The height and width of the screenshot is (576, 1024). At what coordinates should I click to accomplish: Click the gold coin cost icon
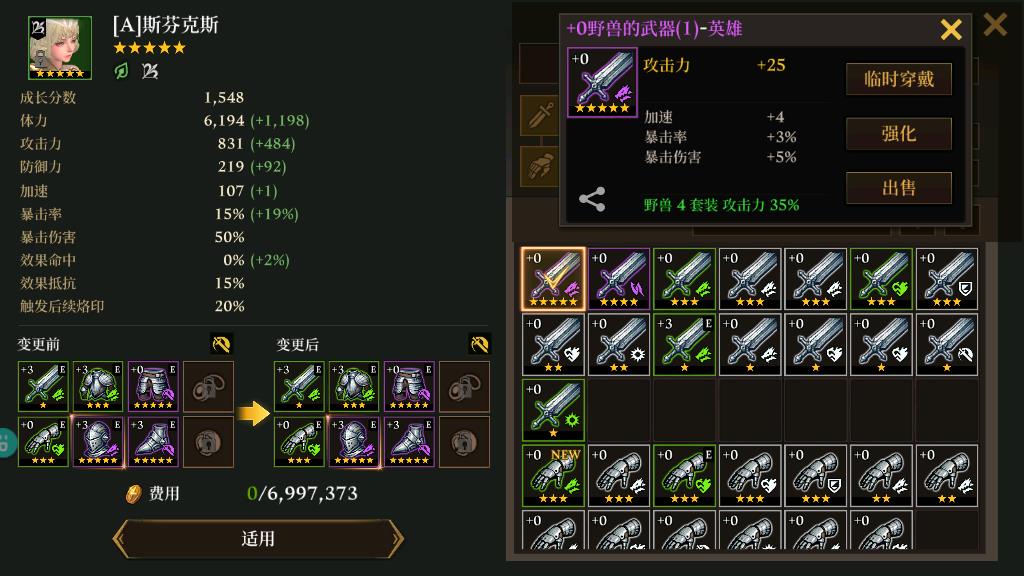pos(134,494)
